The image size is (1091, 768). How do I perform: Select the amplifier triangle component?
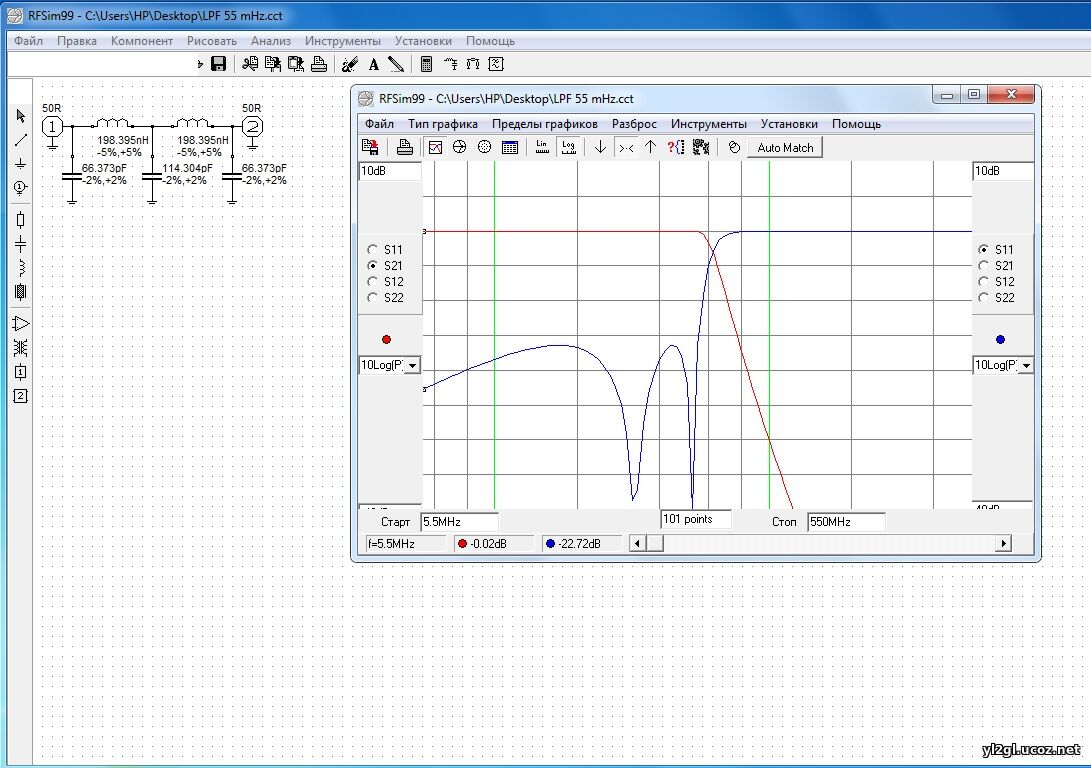pyautogui.click(x=20, y=323)
